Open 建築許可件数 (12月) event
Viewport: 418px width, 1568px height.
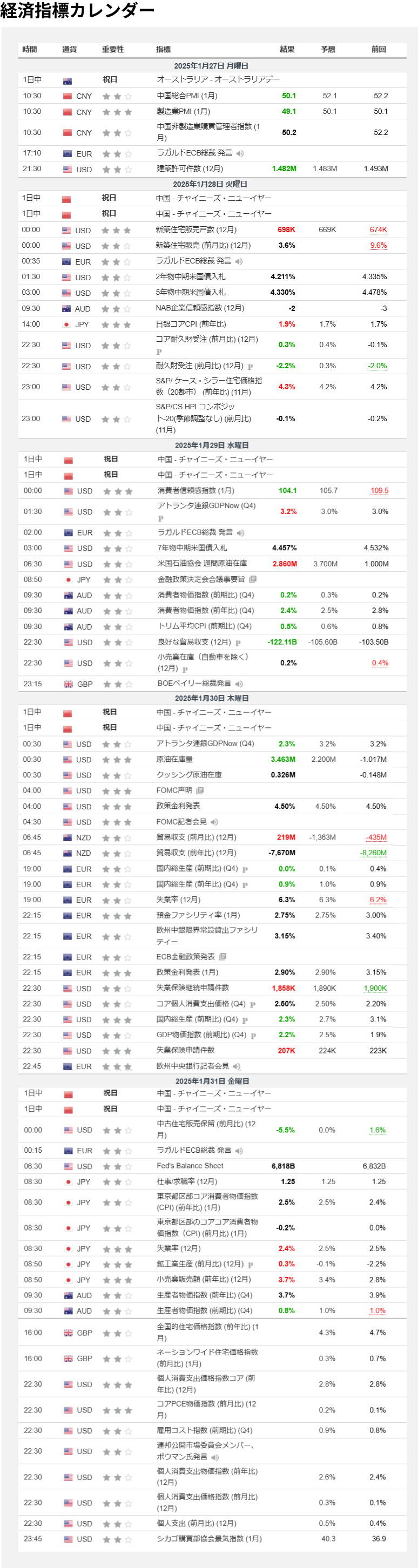(190, 168)
